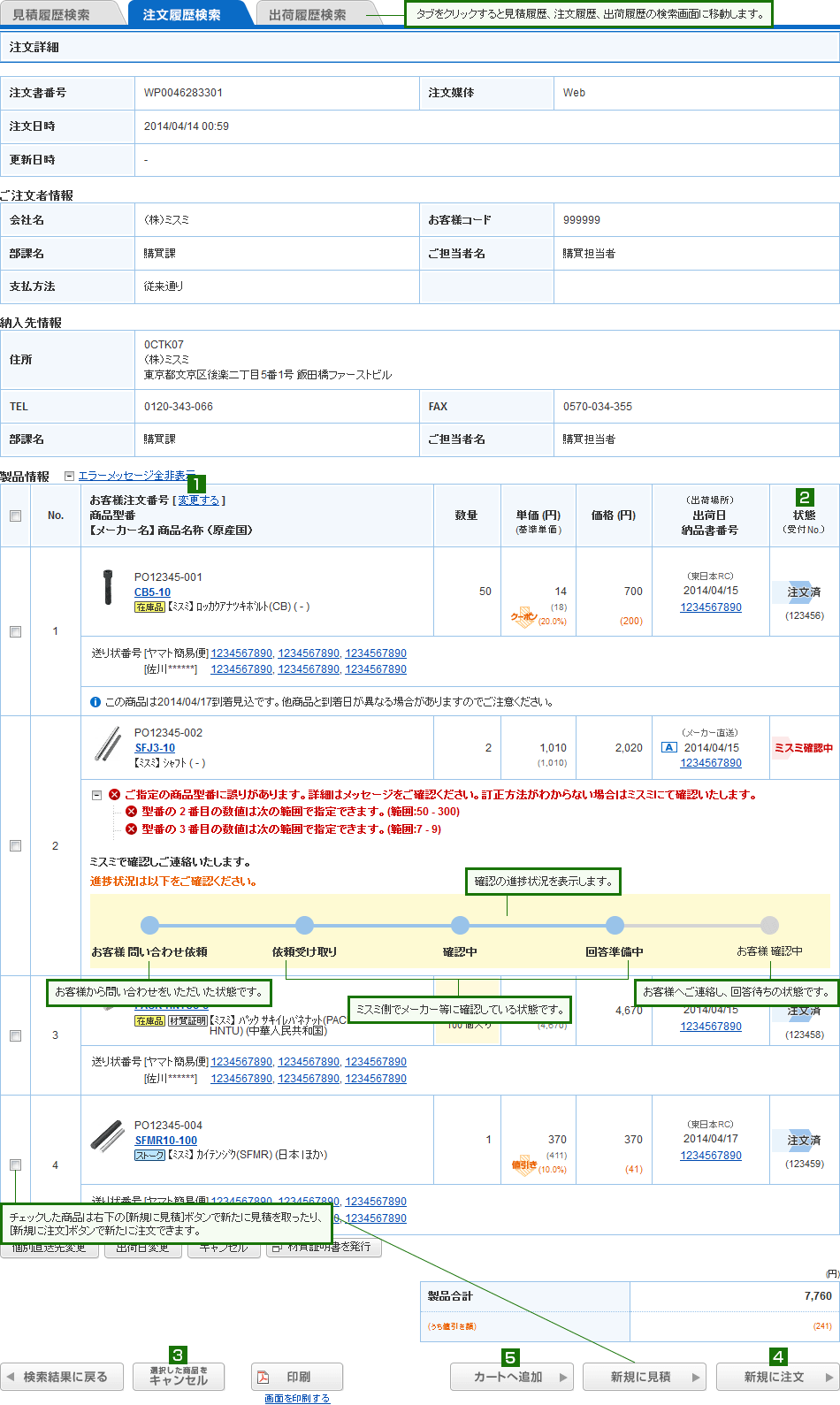Click the 確認中 progress step dot

(x=460, y=925)
